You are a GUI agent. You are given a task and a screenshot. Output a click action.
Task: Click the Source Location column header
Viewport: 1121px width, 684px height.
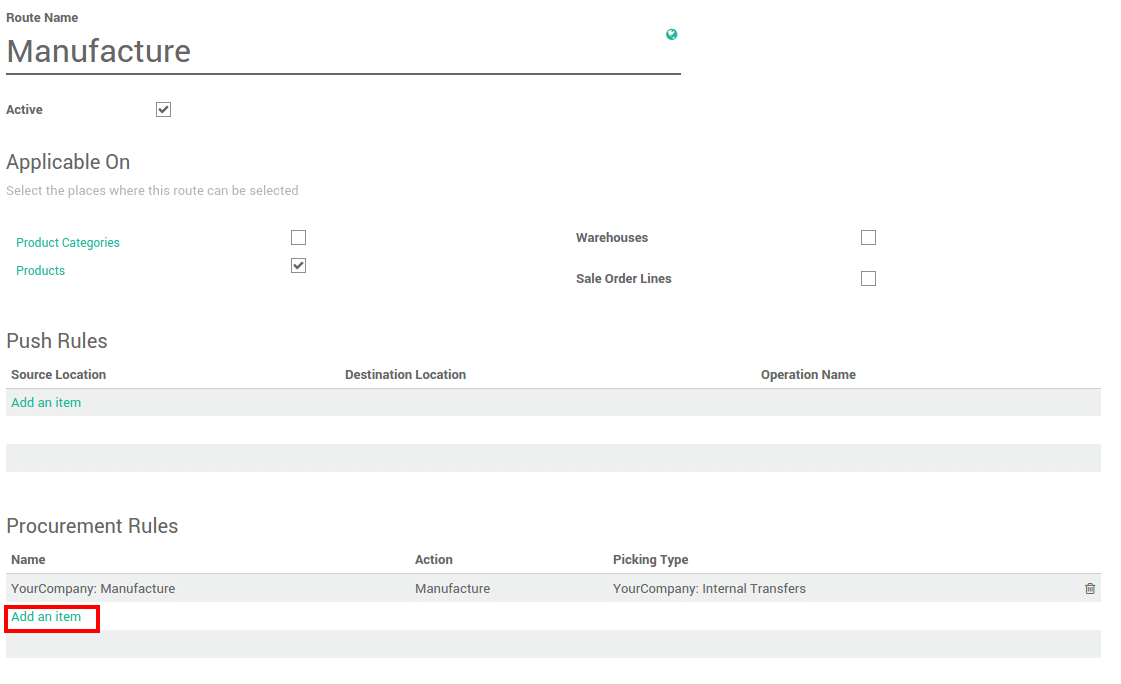[x=56, y=374]
